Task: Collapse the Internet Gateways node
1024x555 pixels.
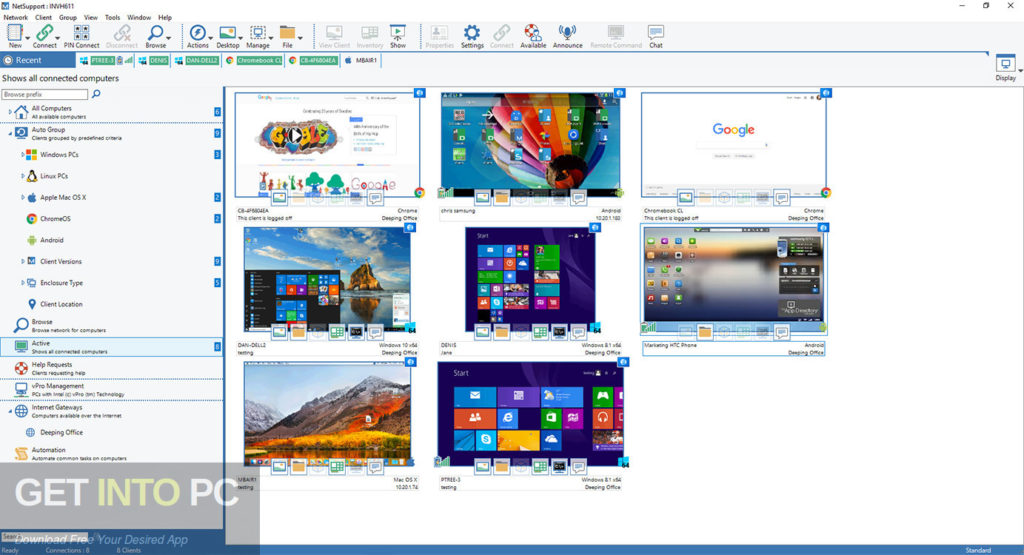Action: click(x=10, y=411)
